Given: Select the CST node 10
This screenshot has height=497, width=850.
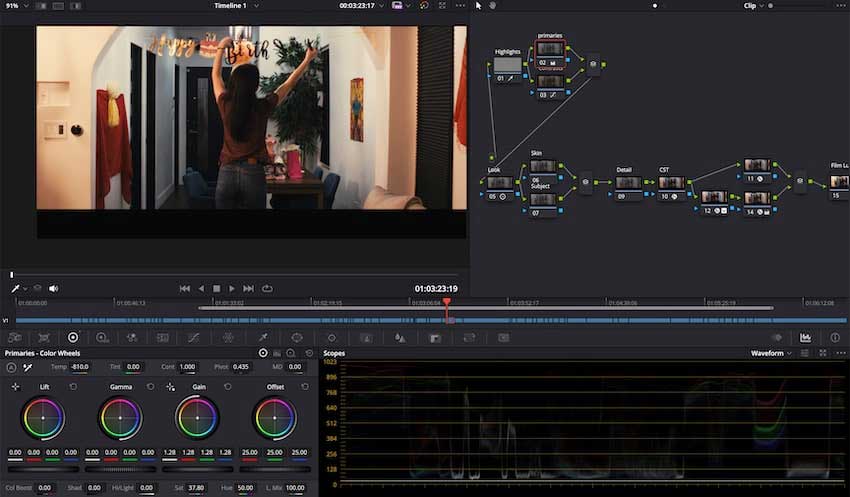Looking at the screenshot, I should (671, 184).
